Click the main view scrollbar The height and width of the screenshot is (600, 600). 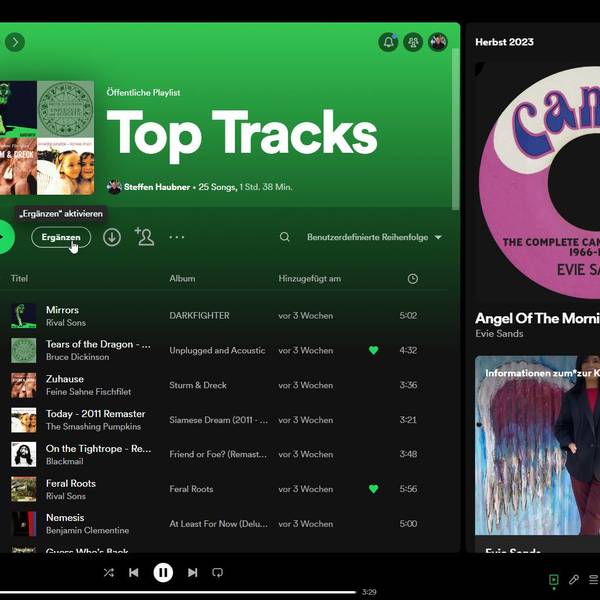coord(455,129)
